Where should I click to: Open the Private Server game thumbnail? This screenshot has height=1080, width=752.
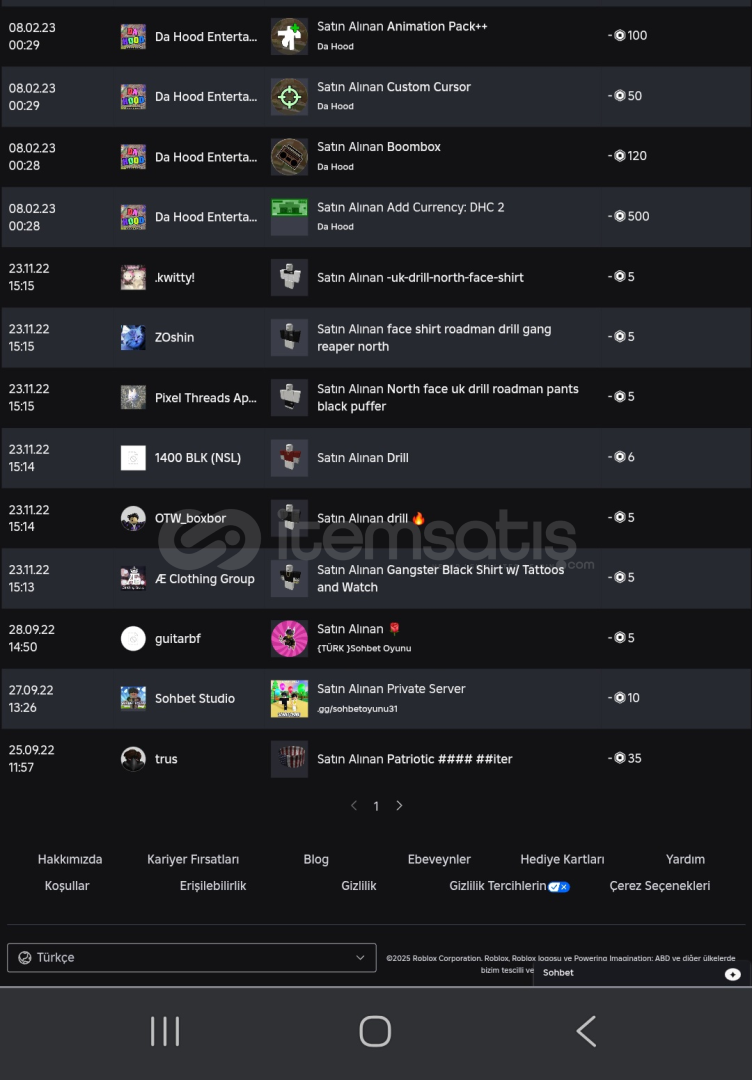(x=289, y=698)
